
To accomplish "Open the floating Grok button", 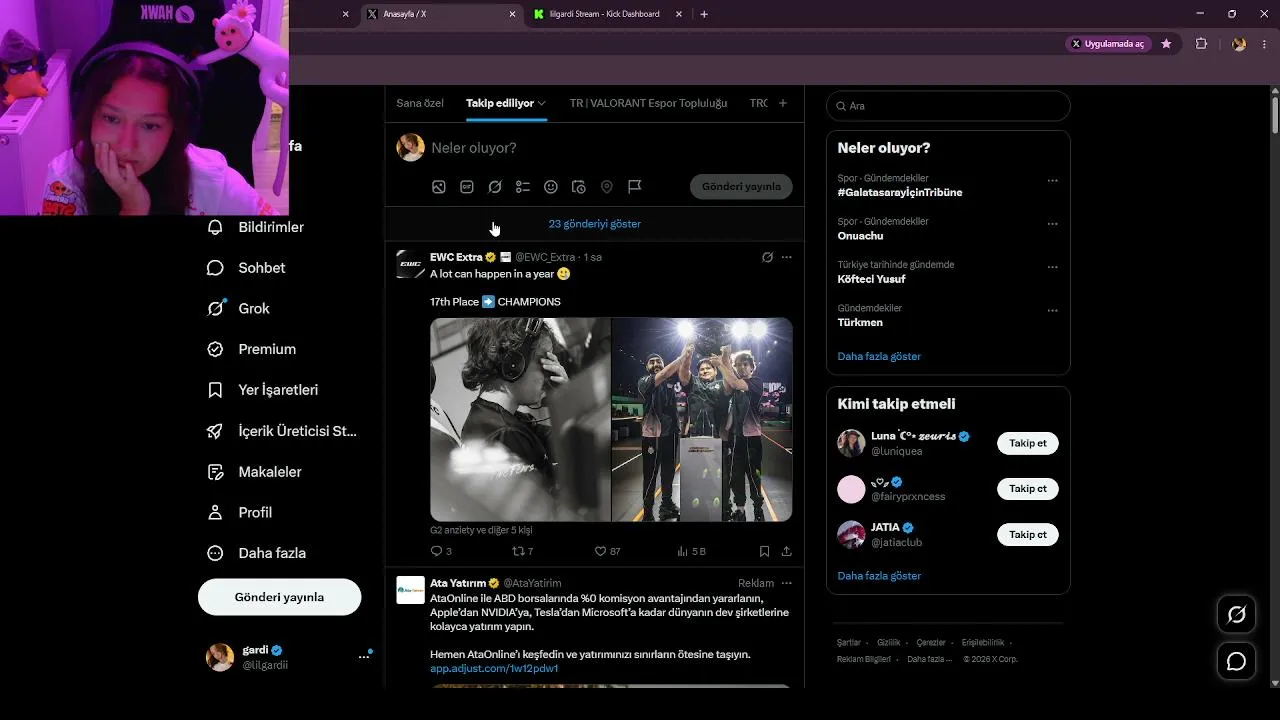I will point(1236,615).
